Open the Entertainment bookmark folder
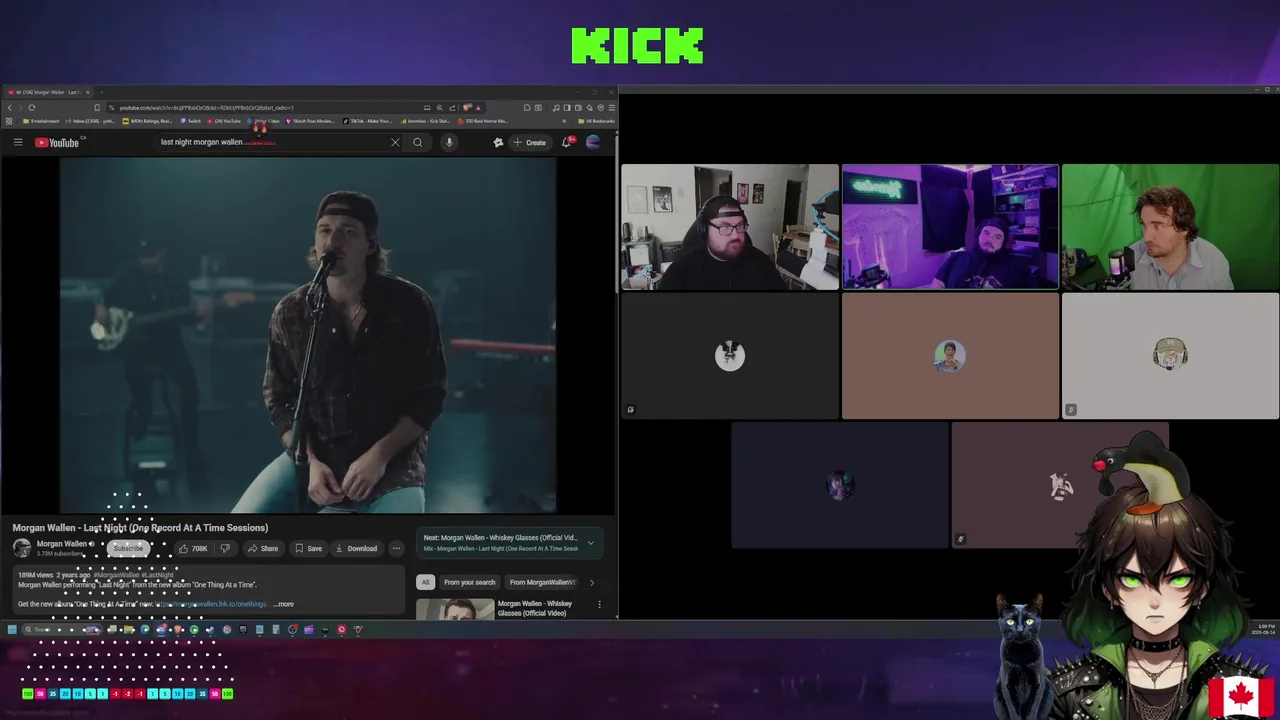This screenshot has width=1280, height=720. coord(41,121)
